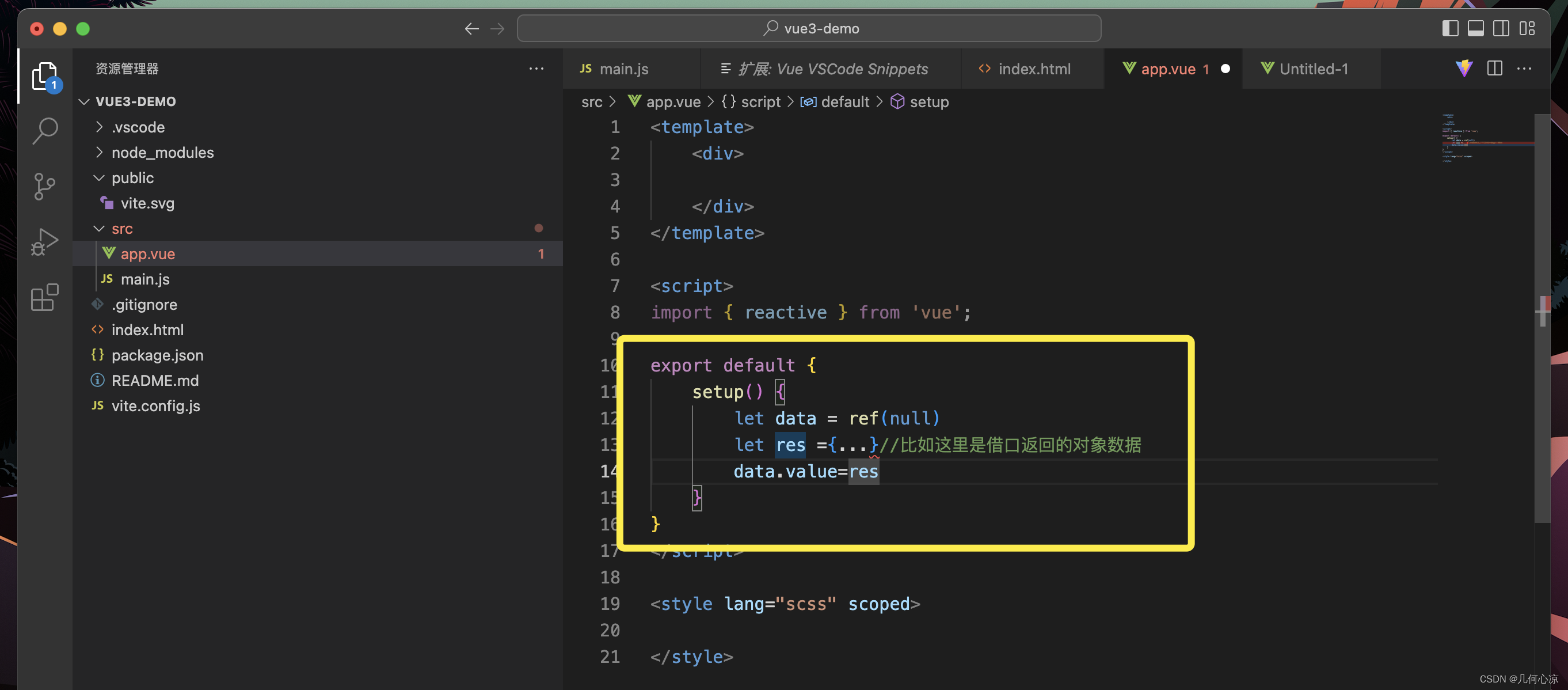Switch to Vue VSCode Snippets extension tab
1568x690 pixels.
coord(831,69)
